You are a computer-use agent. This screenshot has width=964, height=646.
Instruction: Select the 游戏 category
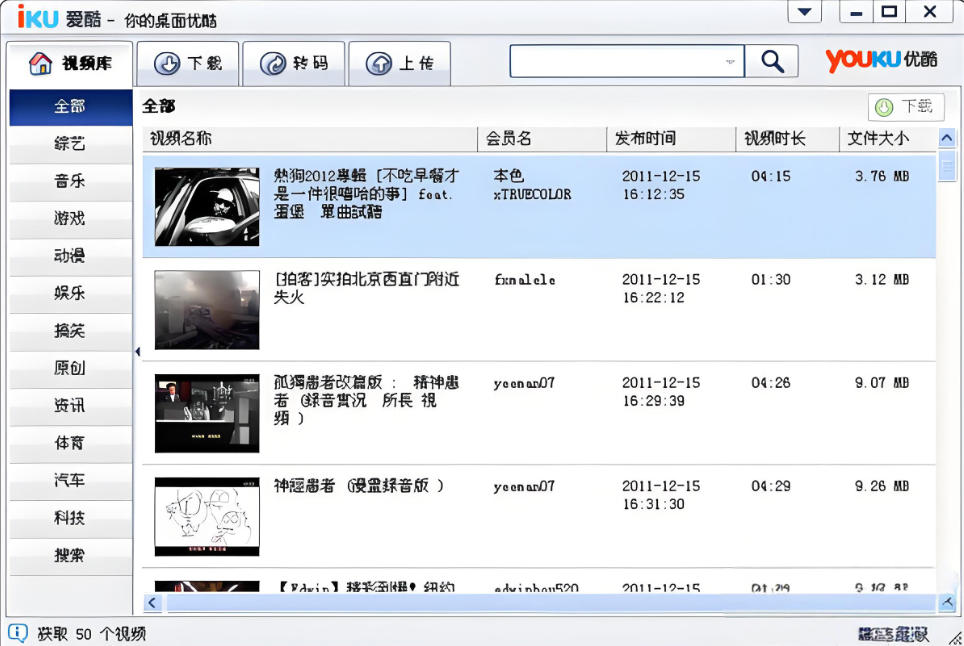pos(71,219)
